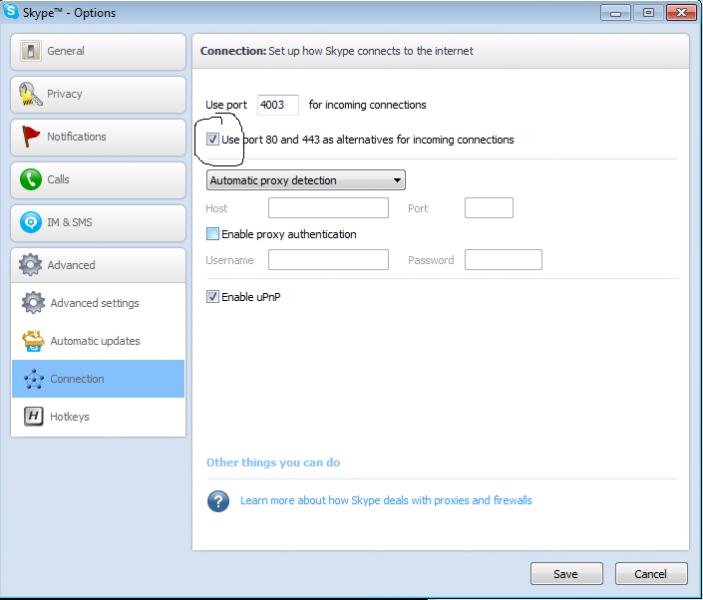Click the Notifications red flag icon
This screenshot has height=600, width=703.
(x=30, y=137)
